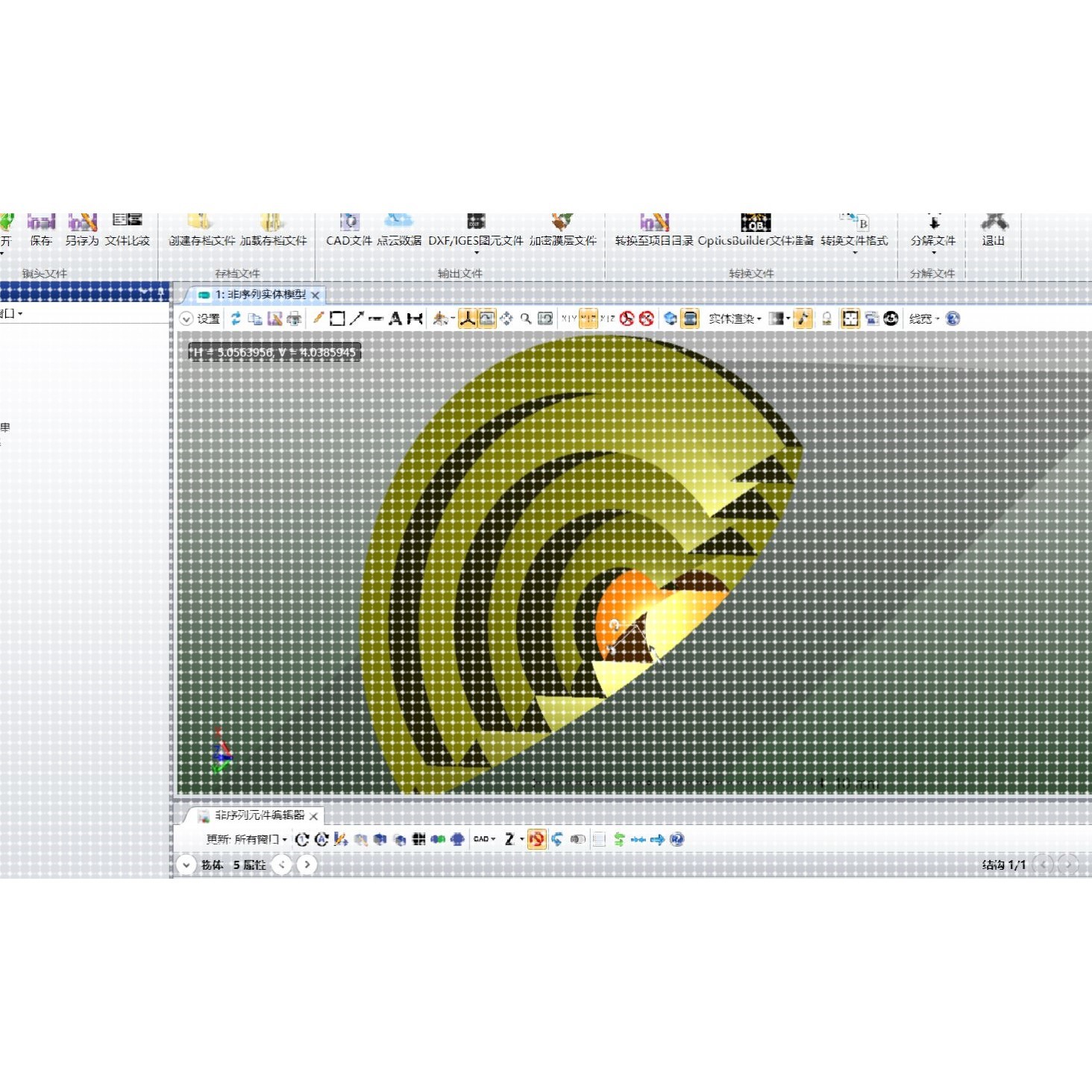Click the zoom reset 1:1 icon
Image resolution: width=1092 pixels, height=1092 pixels.
pos(545,318)
